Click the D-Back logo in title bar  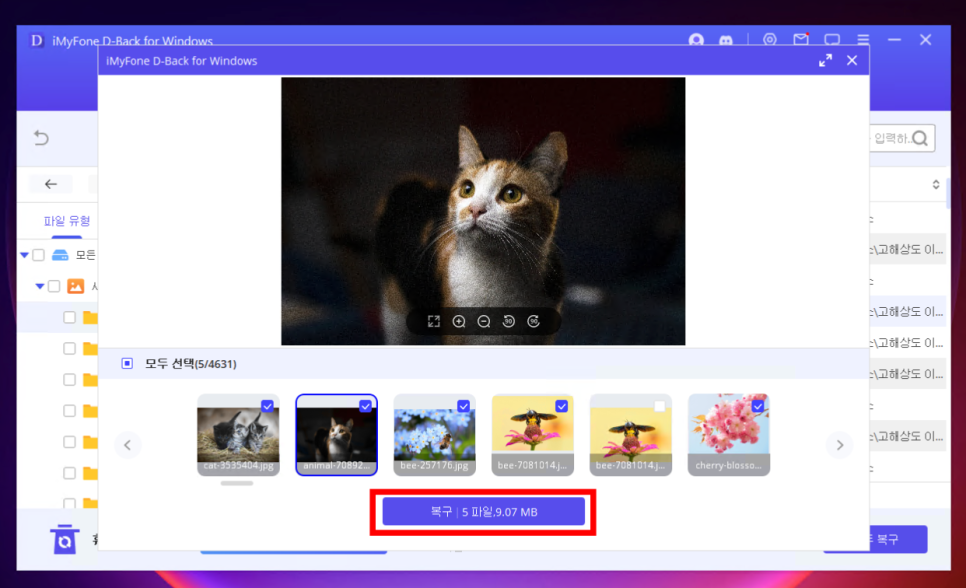pyautogui.click(x=36, y=41)
